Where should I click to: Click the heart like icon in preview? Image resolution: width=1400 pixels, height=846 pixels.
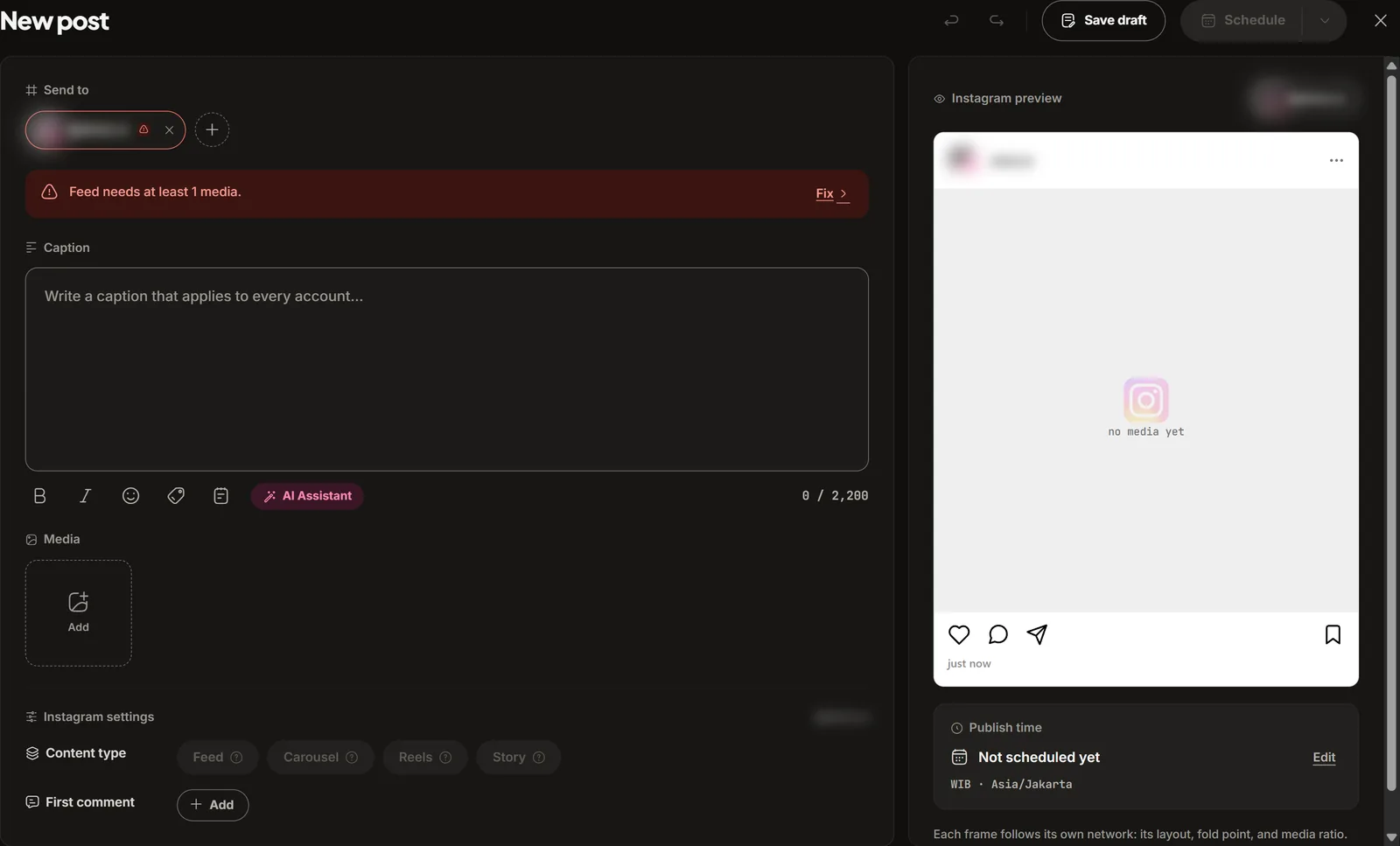click(x=959, y=634)
